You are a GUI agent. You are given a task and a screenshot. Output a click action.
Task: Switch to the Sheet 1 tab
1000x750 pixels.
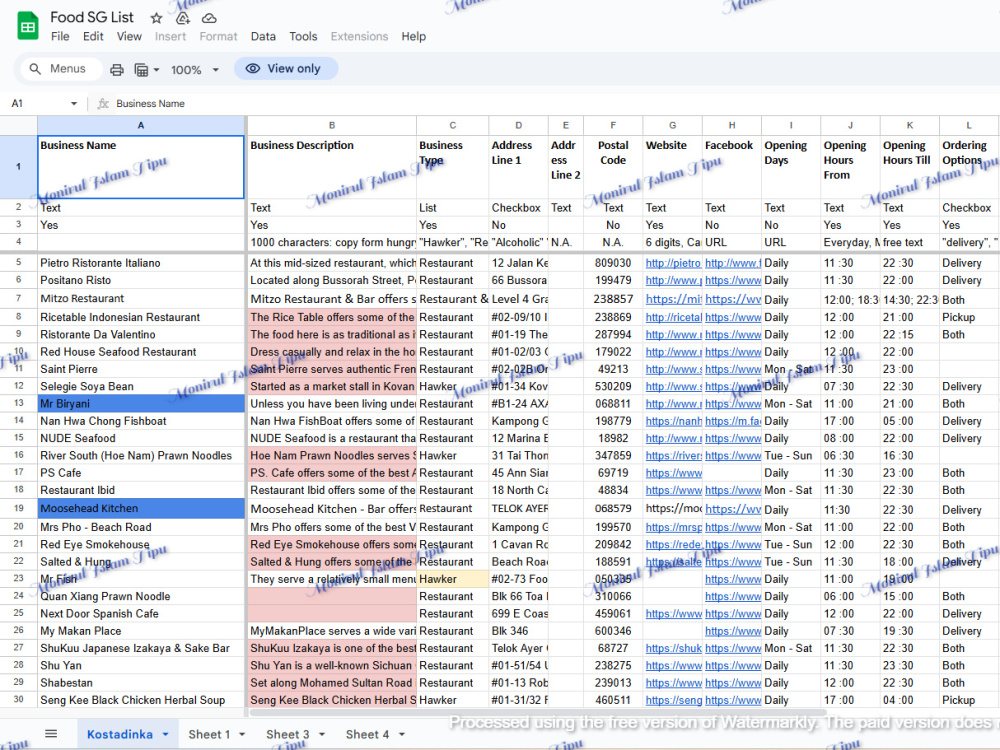pyautogui.click(x=209, y=734)
